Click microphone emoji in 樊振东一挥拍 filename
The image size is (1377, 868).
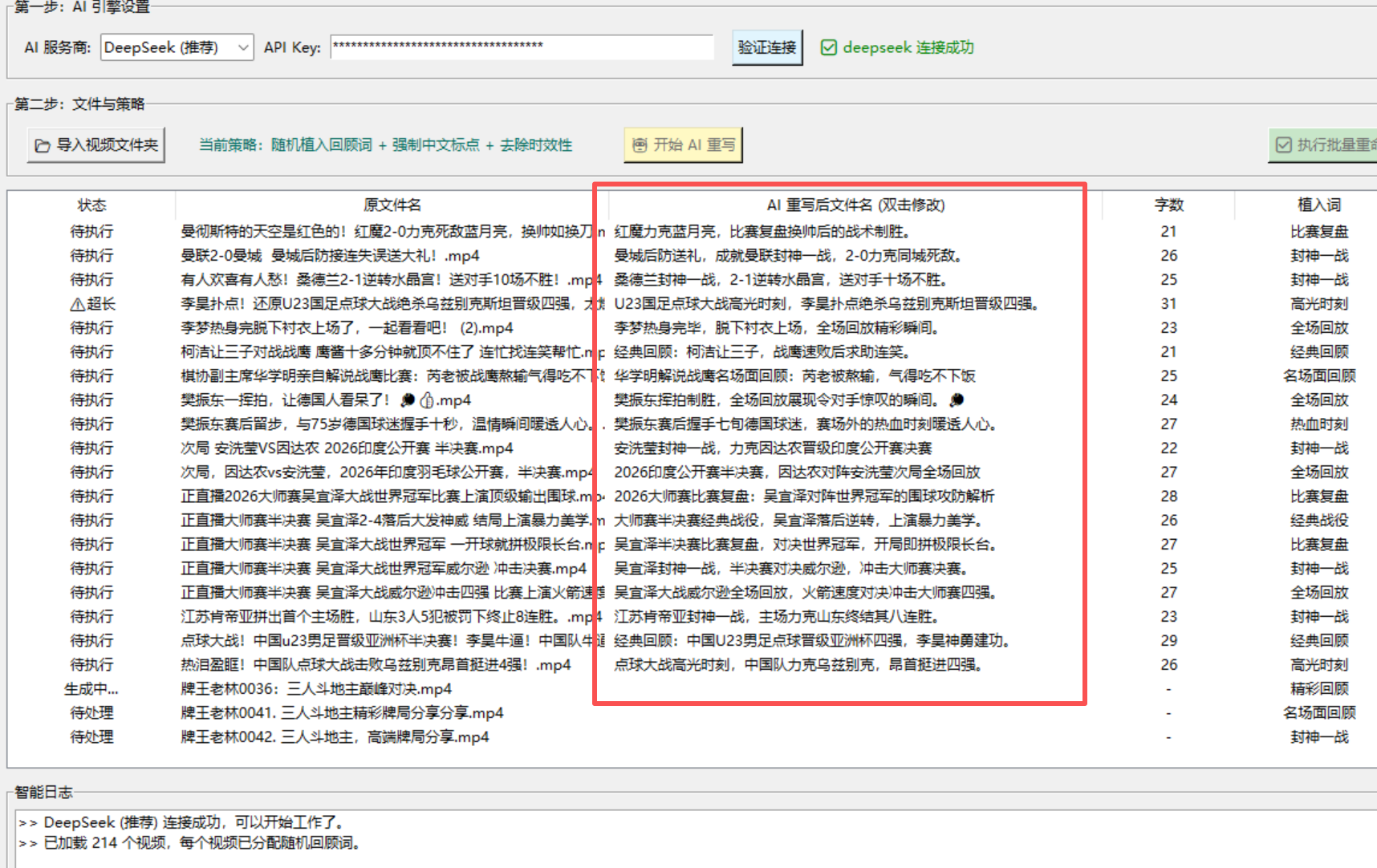click(428, 400)
